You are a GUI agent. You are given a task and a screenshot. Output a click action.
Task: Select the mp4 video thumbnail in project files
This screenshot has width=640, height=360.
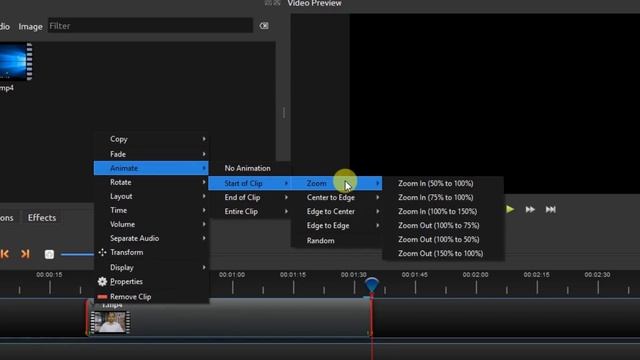16,61
